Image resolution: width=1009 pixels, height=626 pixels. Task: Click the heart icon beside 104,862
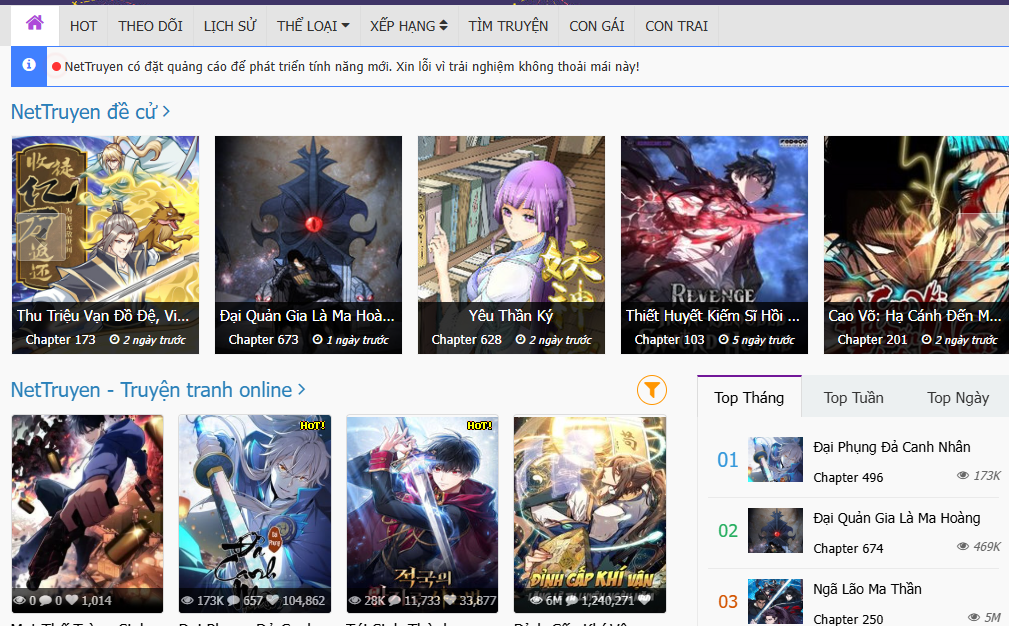(273, 600)
